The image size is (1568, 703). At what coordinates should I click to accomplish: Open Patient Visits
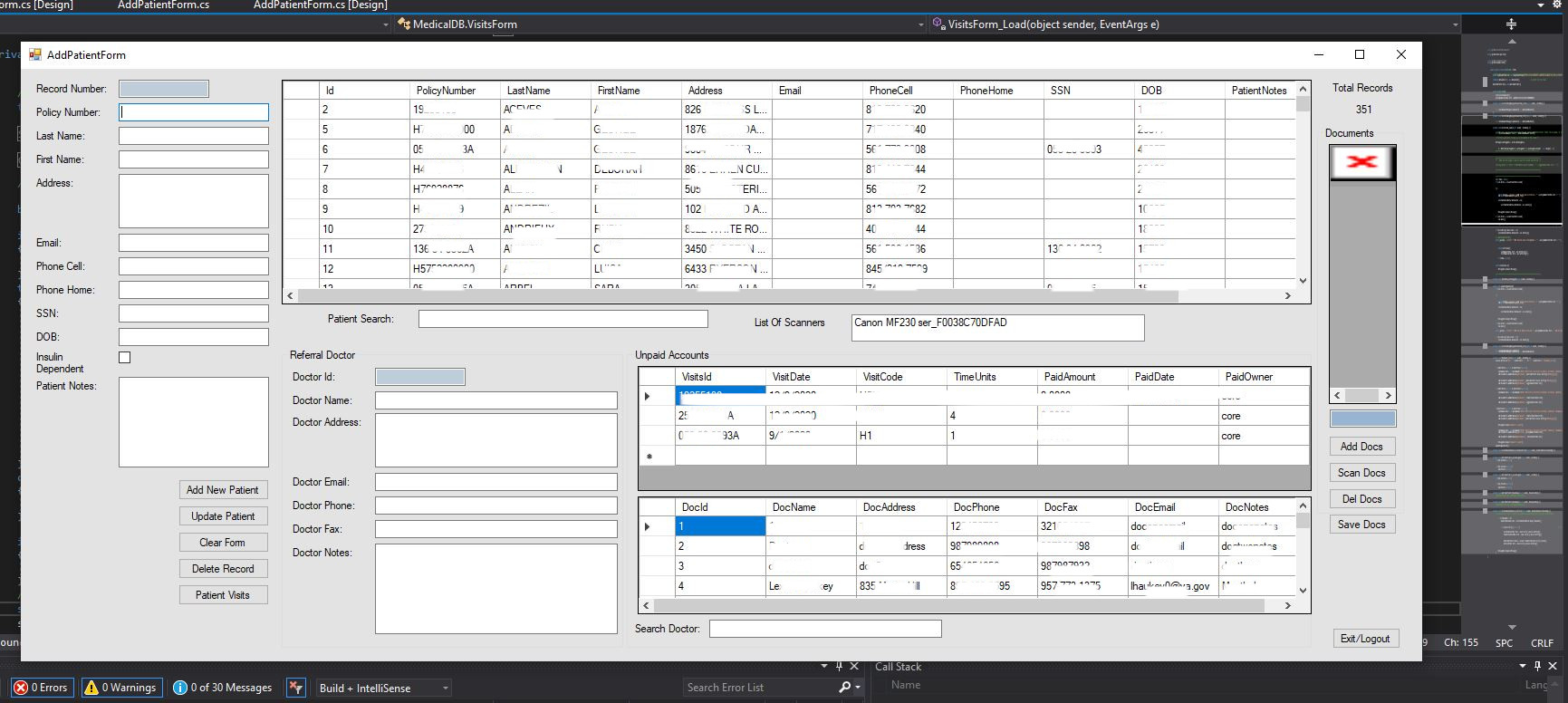(223, 595)
